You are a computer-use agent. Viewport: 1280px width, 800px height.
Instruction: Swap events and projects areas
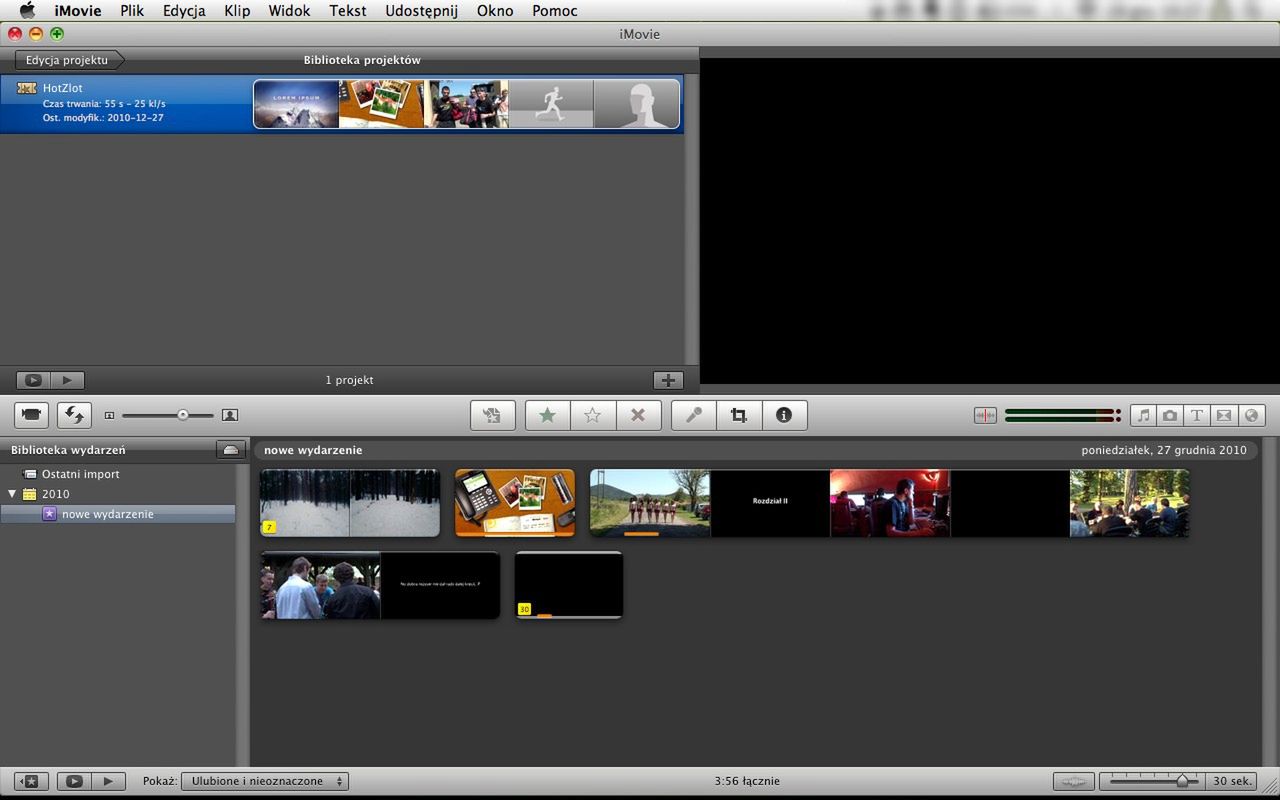click(73, 414)
